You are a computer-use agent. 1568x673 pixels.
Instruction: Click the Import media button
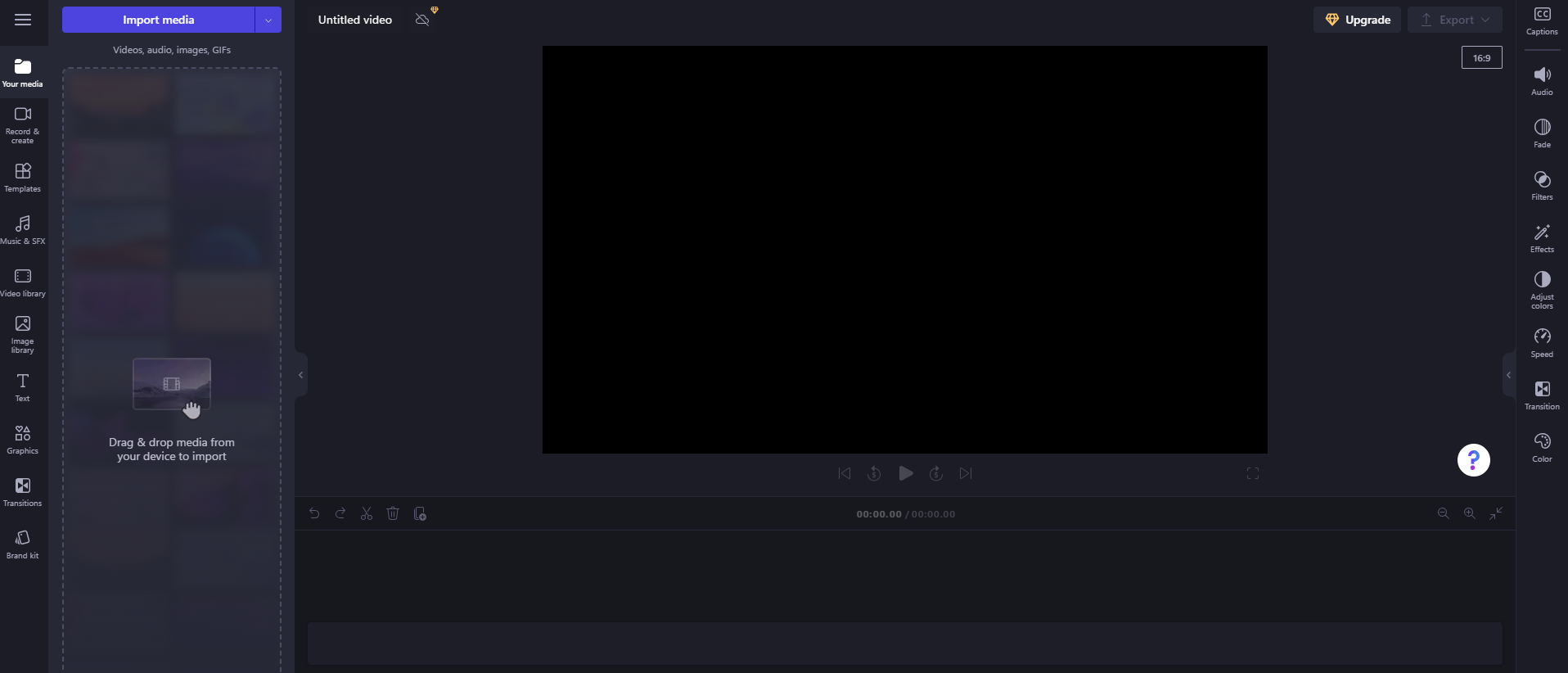click(x=159, y=20)
